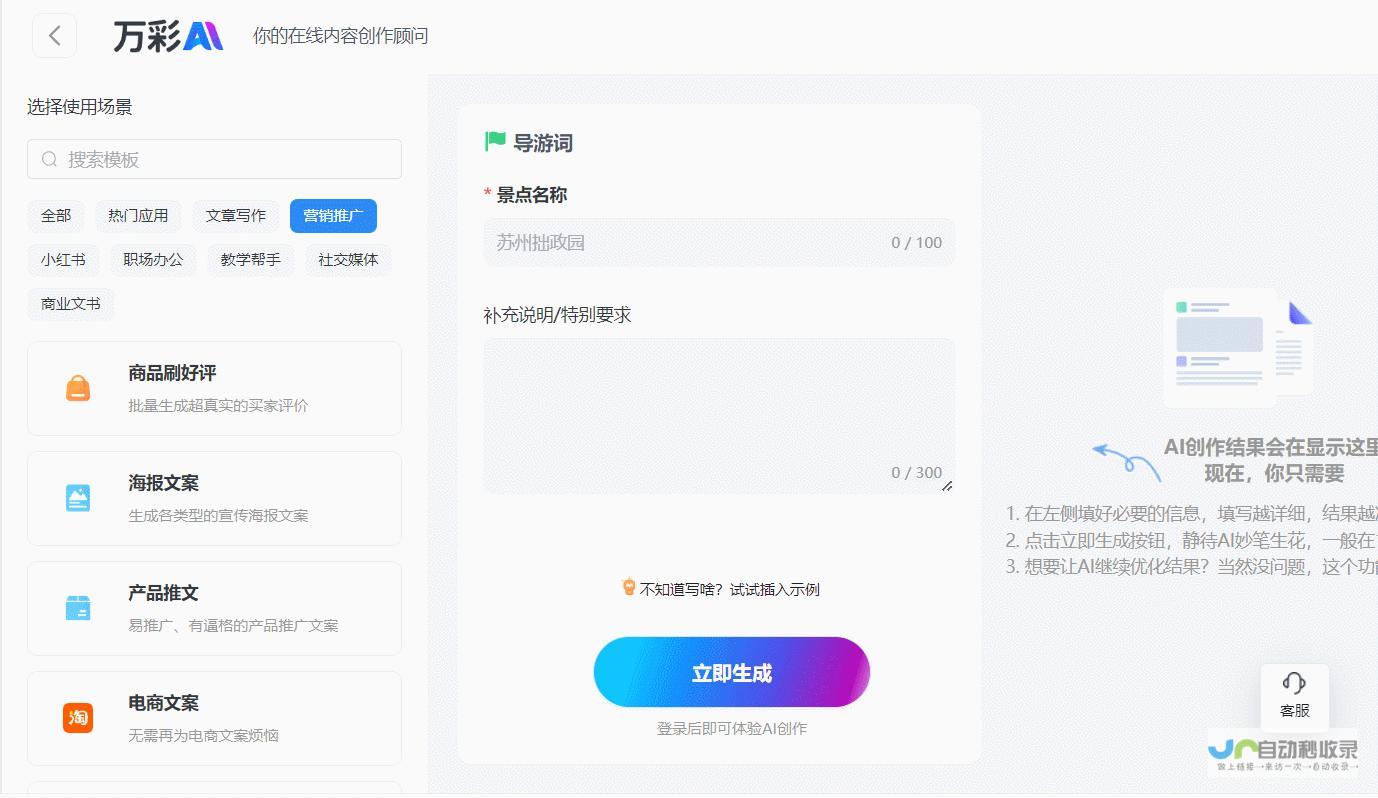The image size is (1378, 798).
Task: Click 试试插入示例 link
Action: (775, 589)
